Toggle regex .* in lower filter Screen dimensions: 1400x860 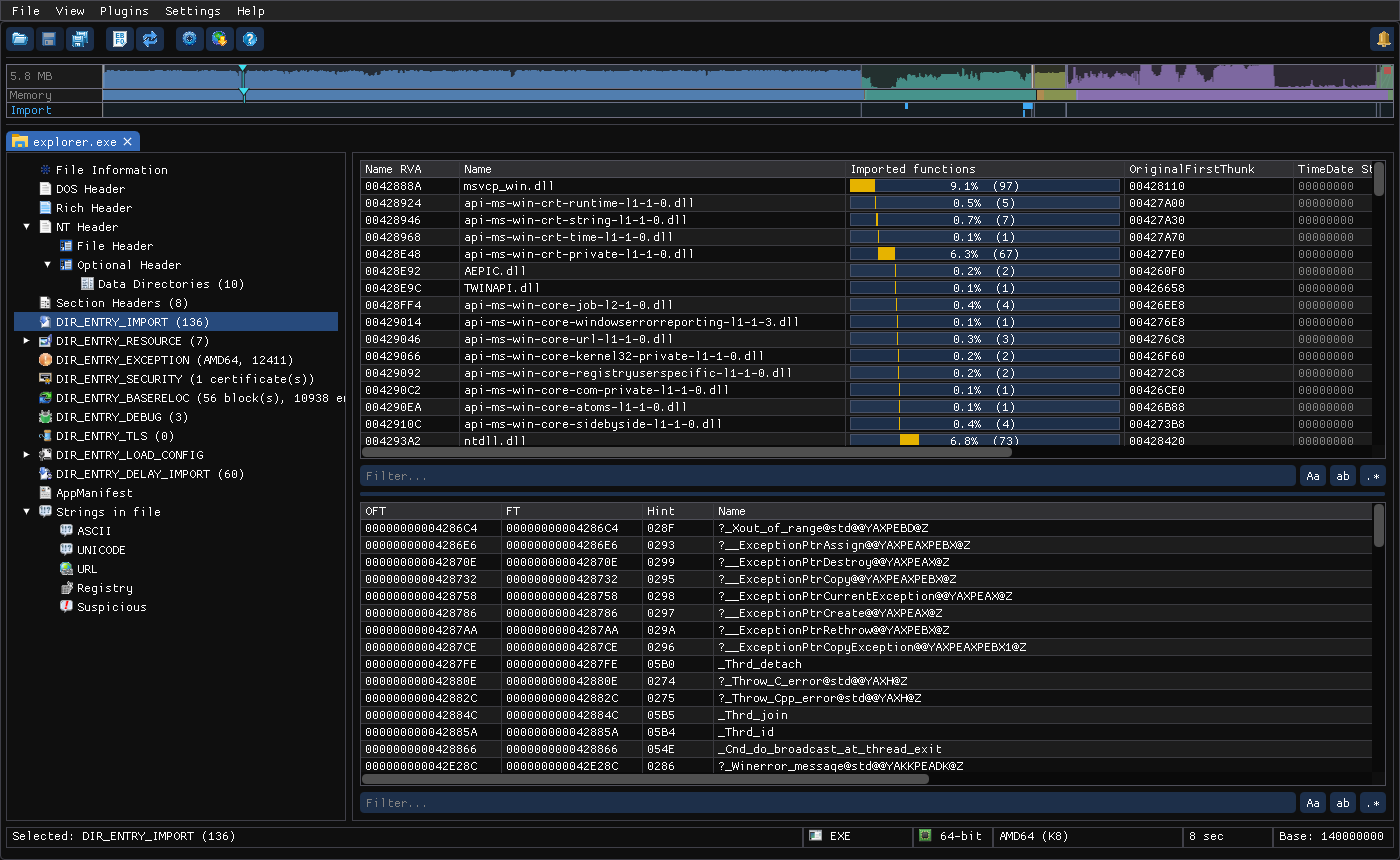point(1373,803)
